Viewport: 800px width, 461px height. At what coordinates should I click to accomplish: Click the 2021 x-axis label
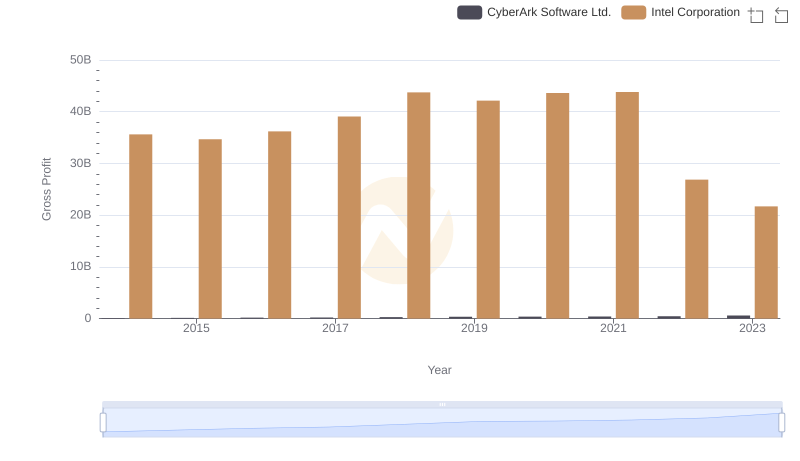click(x=613, y=328)
